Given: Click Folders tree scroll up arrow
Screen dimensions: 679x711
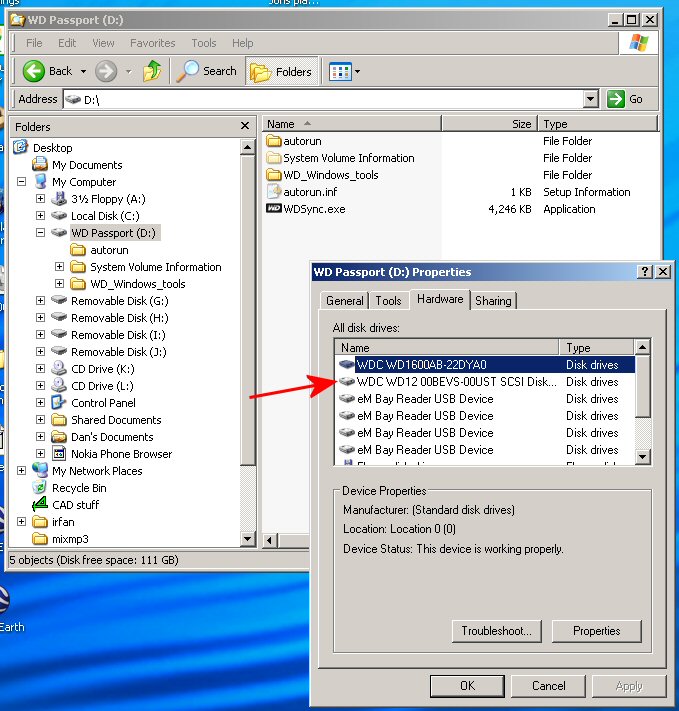Looking at the screenshot, I should pyautogui.click(x=248, y=147).
